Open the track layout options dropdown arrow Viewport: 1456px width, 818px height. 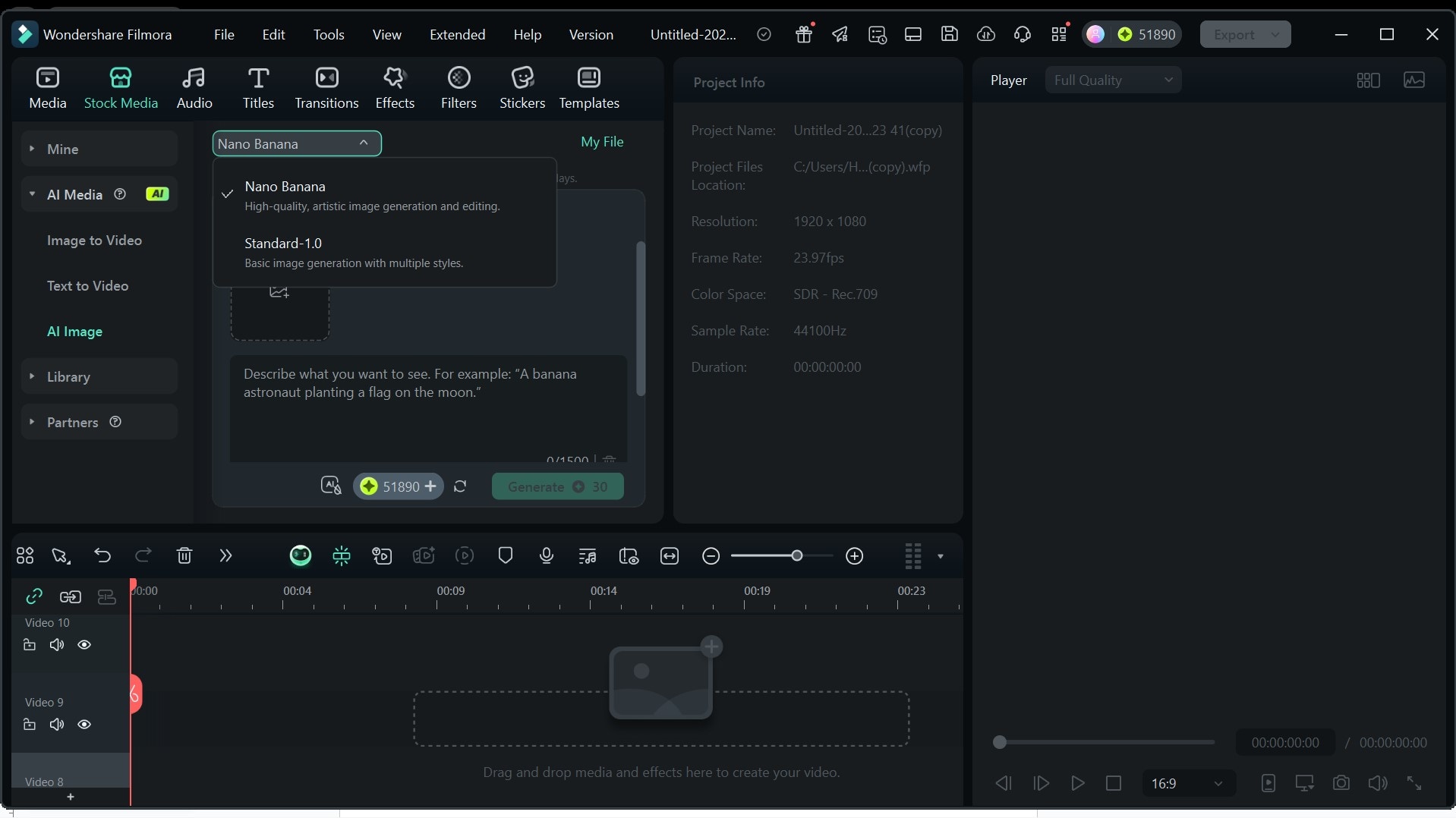tap(941, 556)
